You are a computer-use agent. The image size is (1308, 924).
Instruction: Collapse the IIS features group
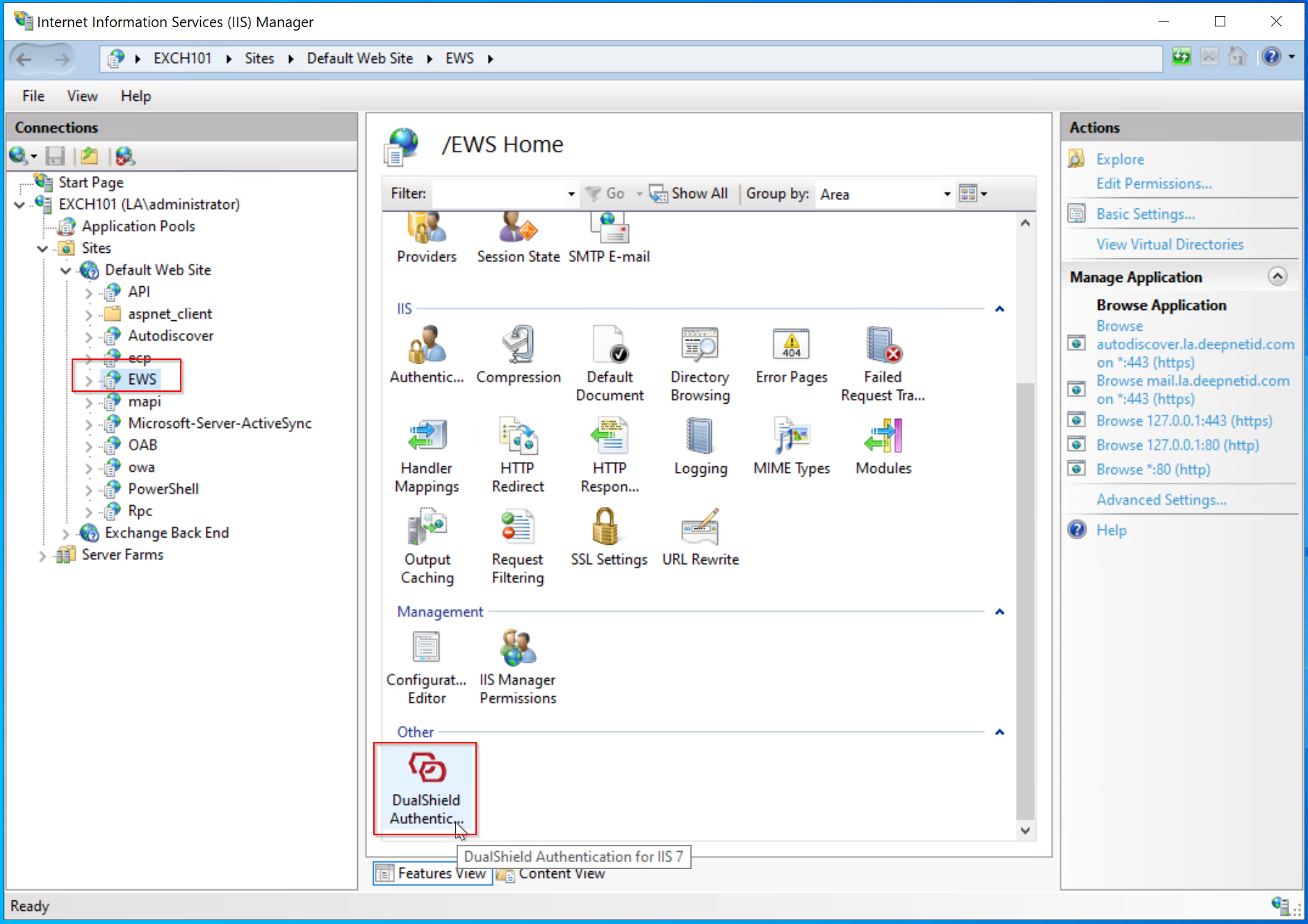coord(999,308)
